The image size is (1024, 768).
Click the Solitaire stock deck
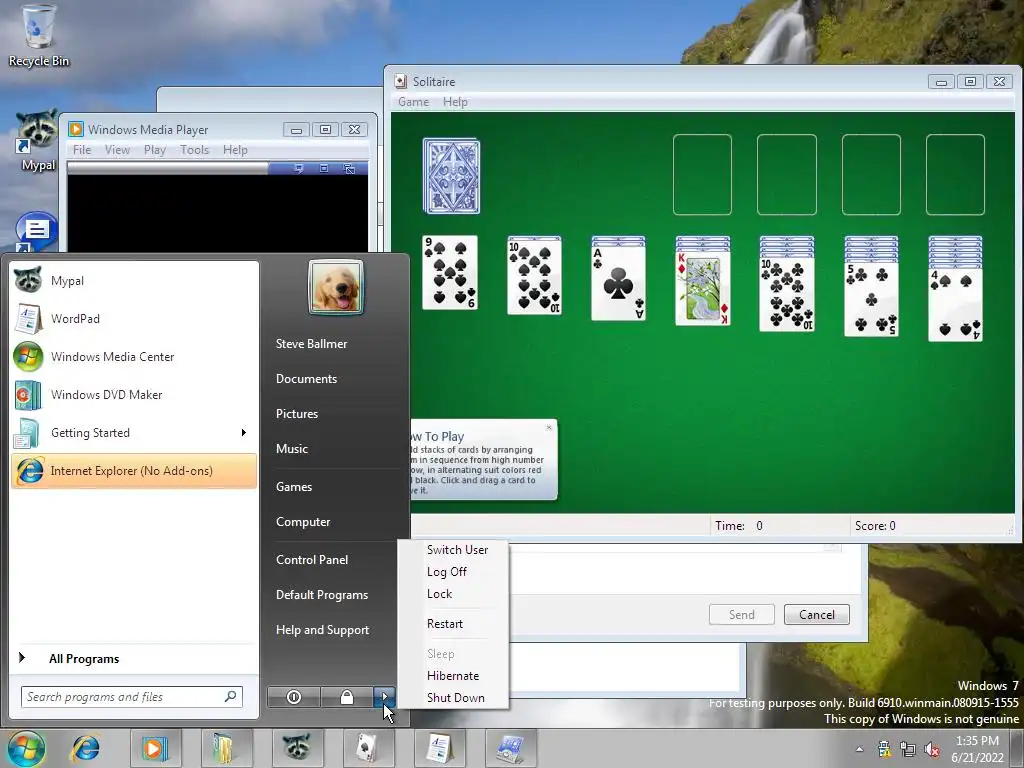451,176
